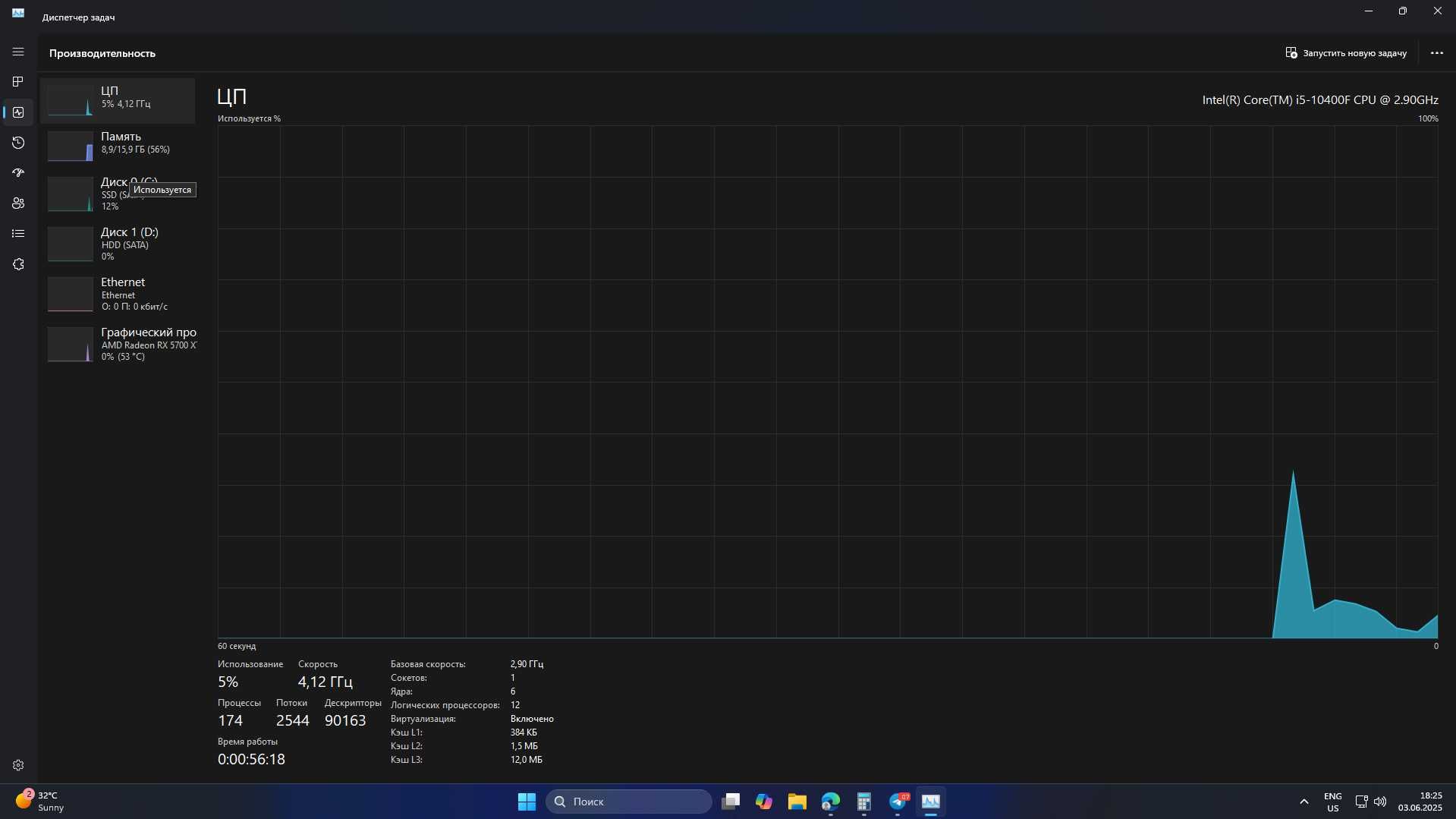This screenshot has height=819, width=1456.
Task: Open Telegram from the taskbar
Action: click(898, 802)
